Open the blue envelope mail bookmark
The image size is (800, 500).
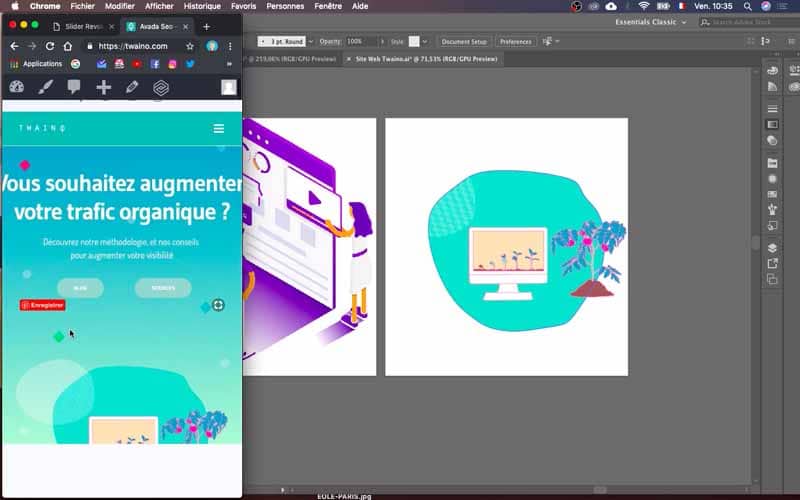102,64
